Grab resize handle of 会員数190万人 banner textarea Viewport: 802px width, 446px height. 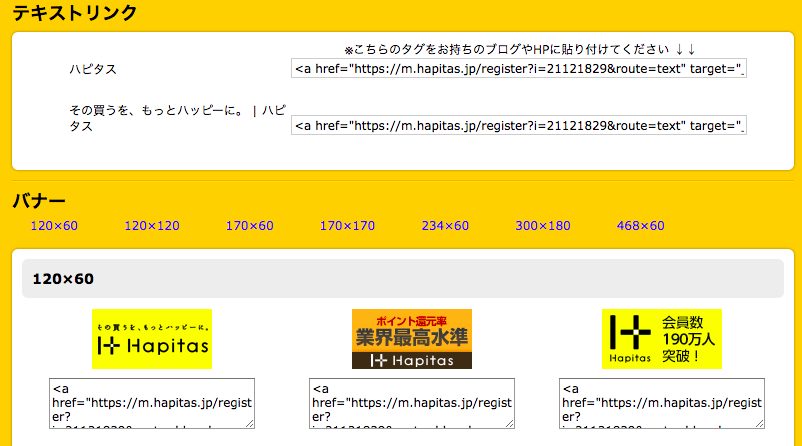point(760,423)
